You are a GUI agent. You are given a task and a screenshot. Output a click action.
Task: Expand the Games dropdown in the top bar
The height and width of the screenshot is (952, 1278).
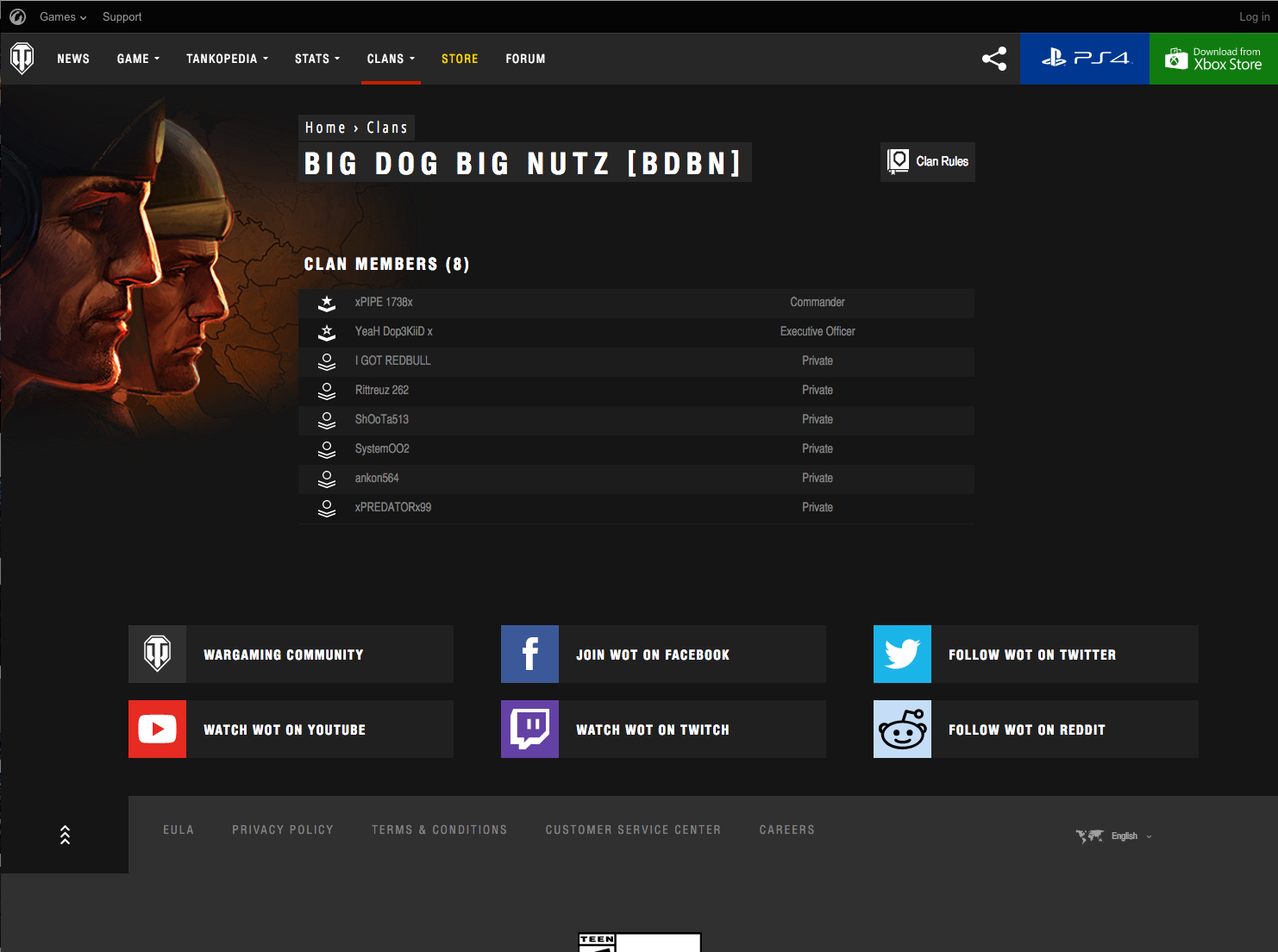63,16
